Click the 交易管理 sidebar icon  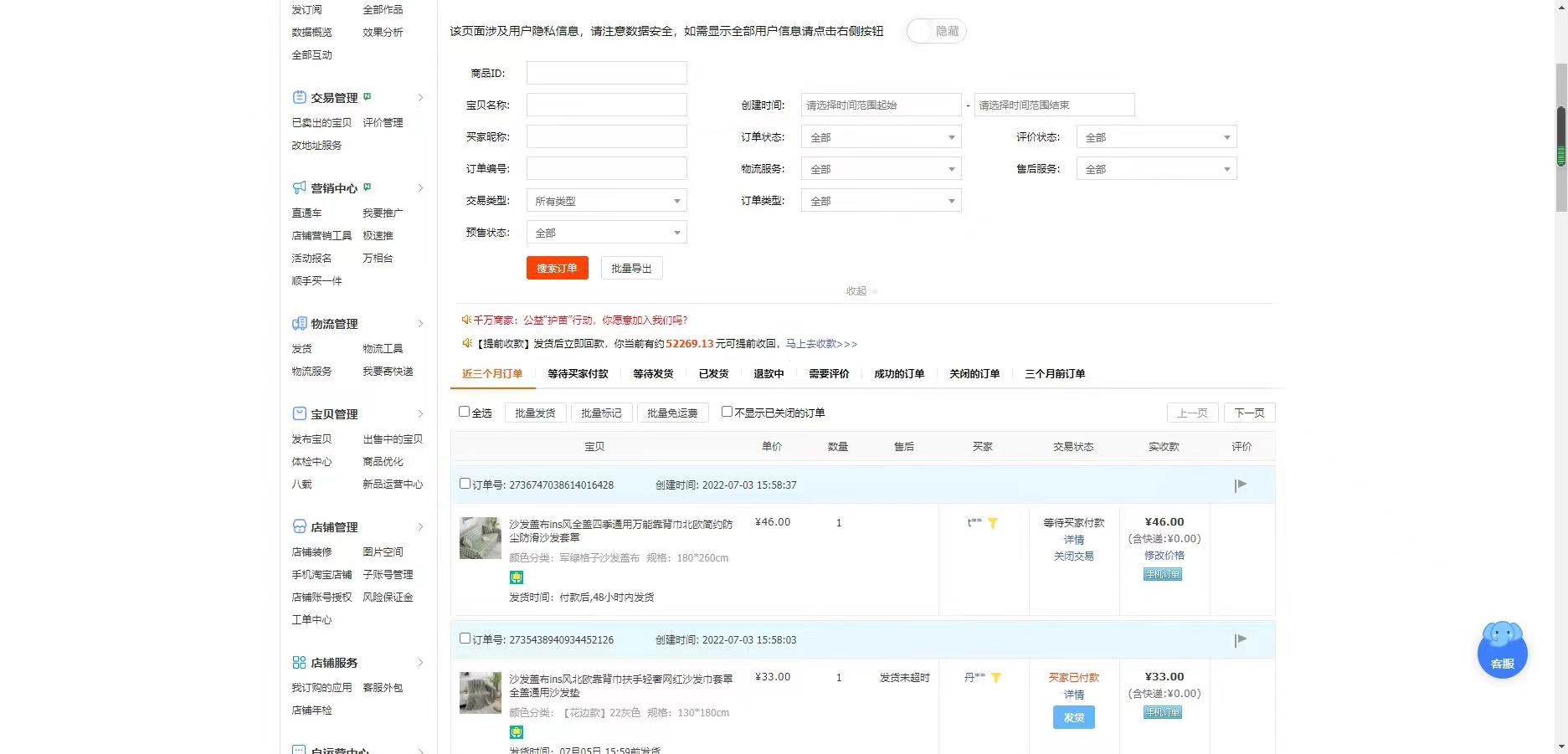coord(299,97)
